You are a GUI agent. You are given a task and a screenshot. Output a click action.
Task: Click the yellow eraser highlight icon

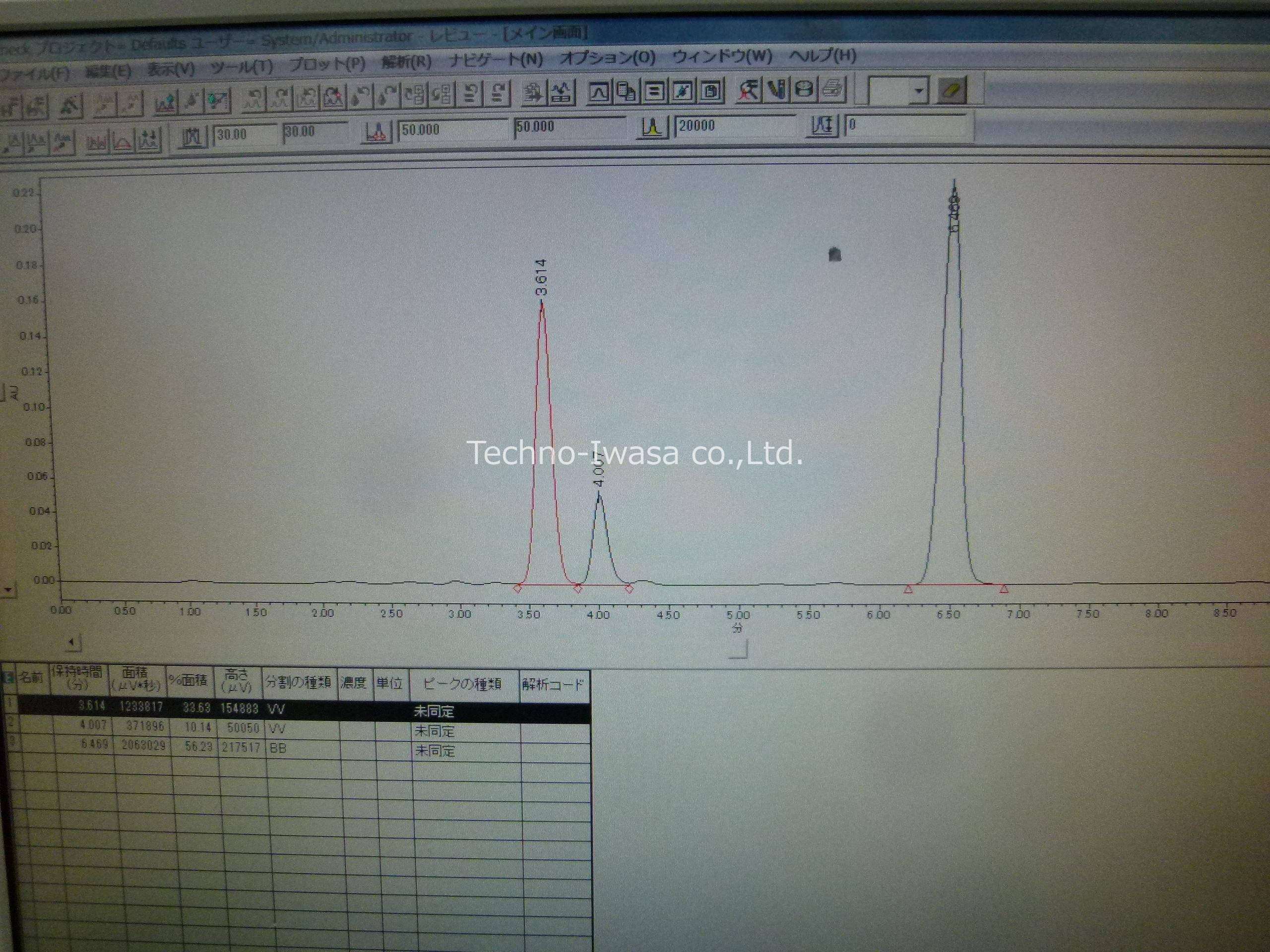(952, 90)
